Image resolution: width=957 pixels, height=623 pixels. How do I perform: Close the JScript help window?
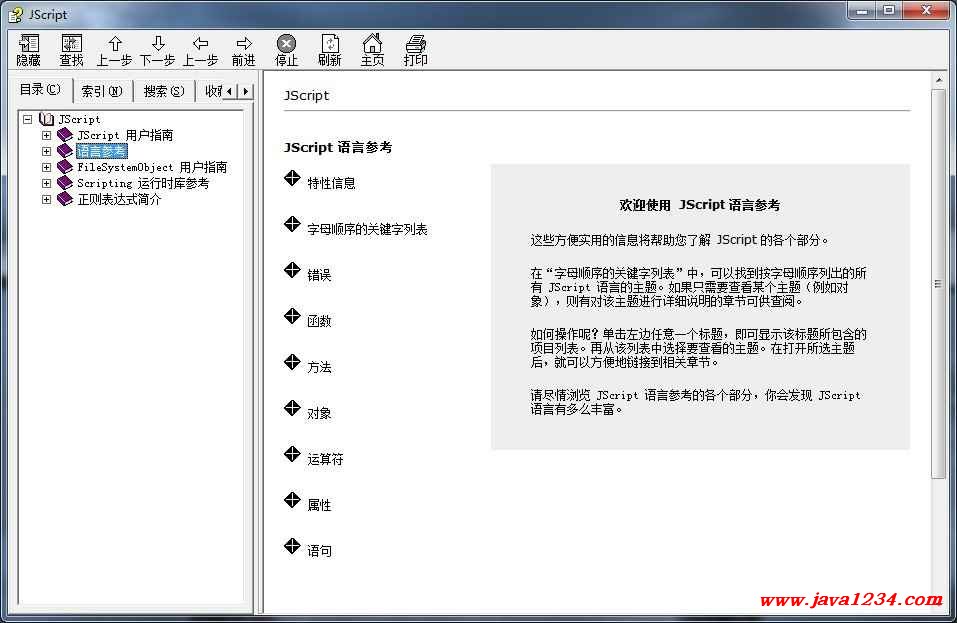click(926, 10)
